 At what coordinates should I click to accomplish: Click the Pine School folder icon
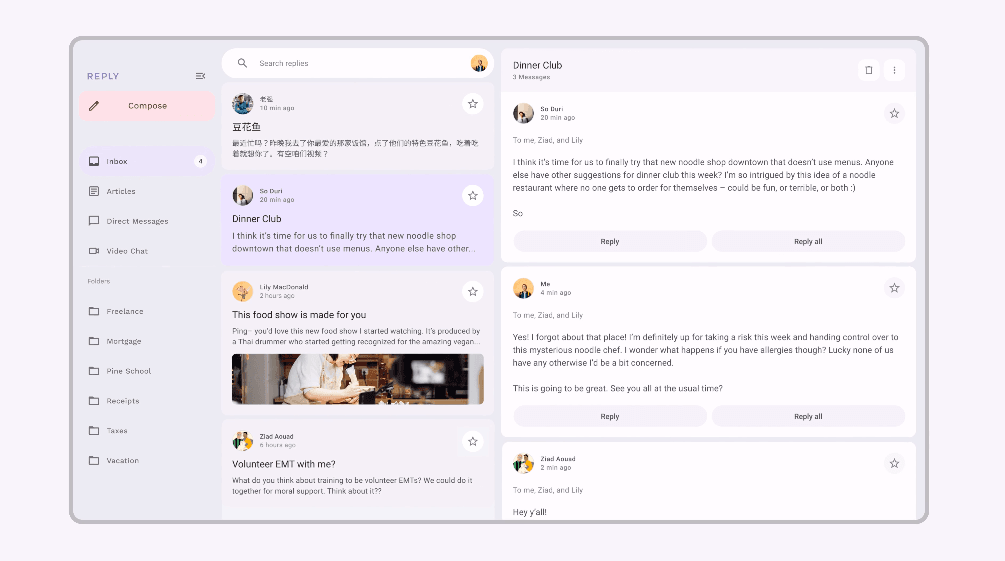point(94,371)
